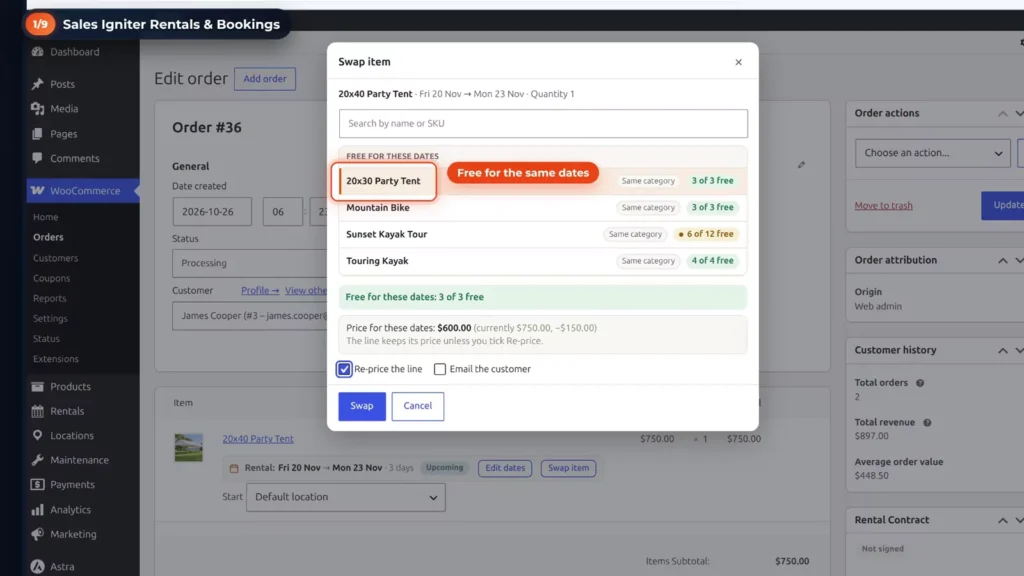Click the Media icon in sidebar

[x=38, y=108]
